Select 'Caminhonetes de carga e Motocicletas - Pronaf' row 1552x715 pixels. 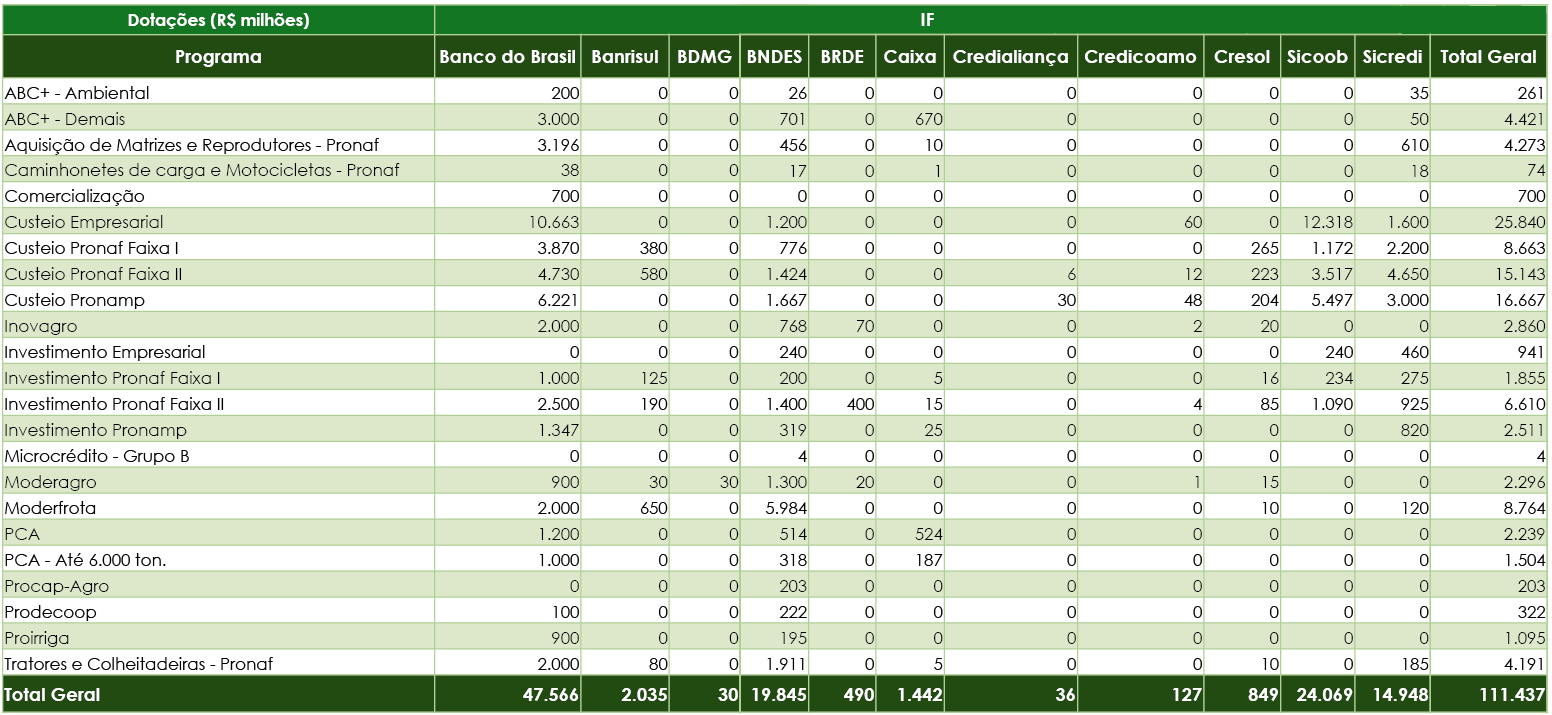point(775,170)
